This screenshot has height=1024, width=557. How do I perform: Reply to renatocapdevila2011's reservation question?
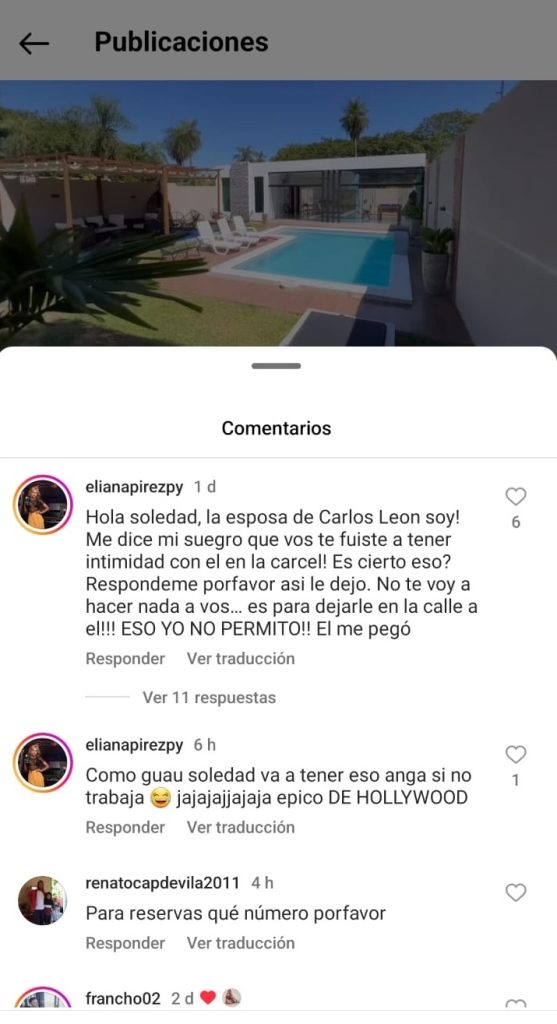(x=125, y=942)
